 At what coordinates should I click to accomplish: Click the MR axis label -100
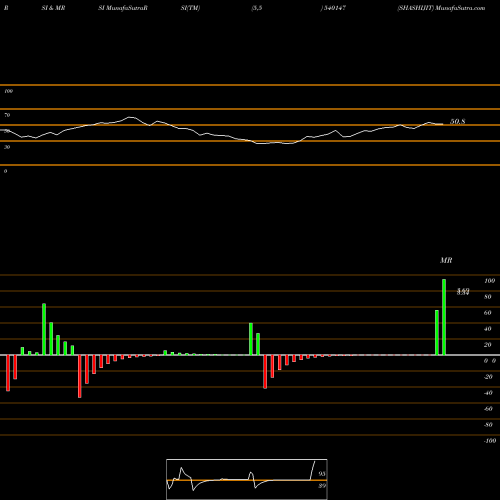[490, 441]
